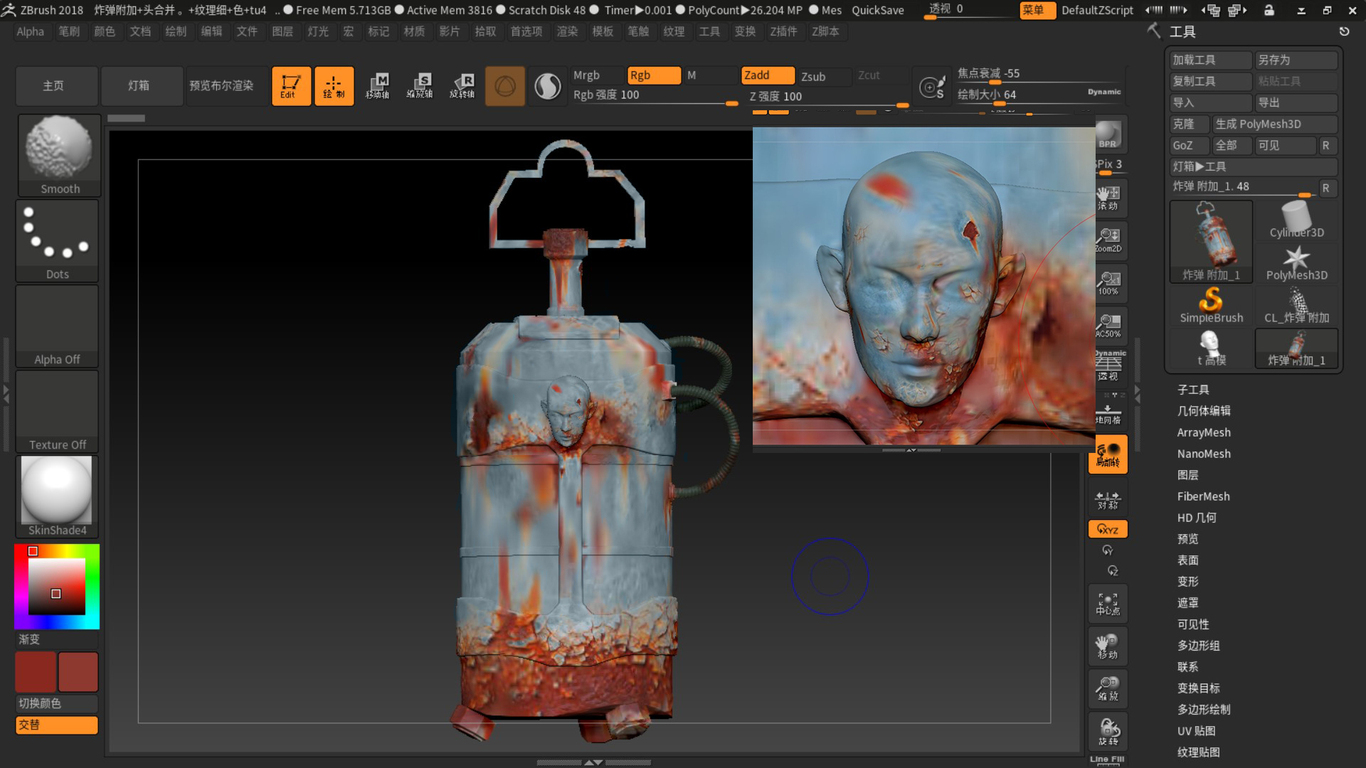
Task: Click the 加载工具 (Load Tool) button
Action: pos(1211,60)
